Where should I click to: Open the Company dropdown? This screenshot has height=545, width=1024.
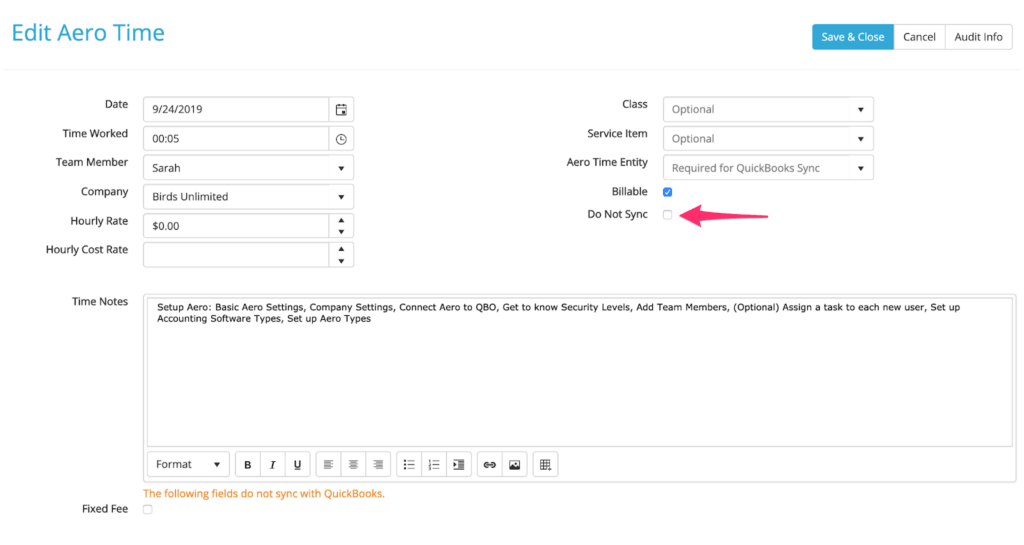(x=248, y=196)
